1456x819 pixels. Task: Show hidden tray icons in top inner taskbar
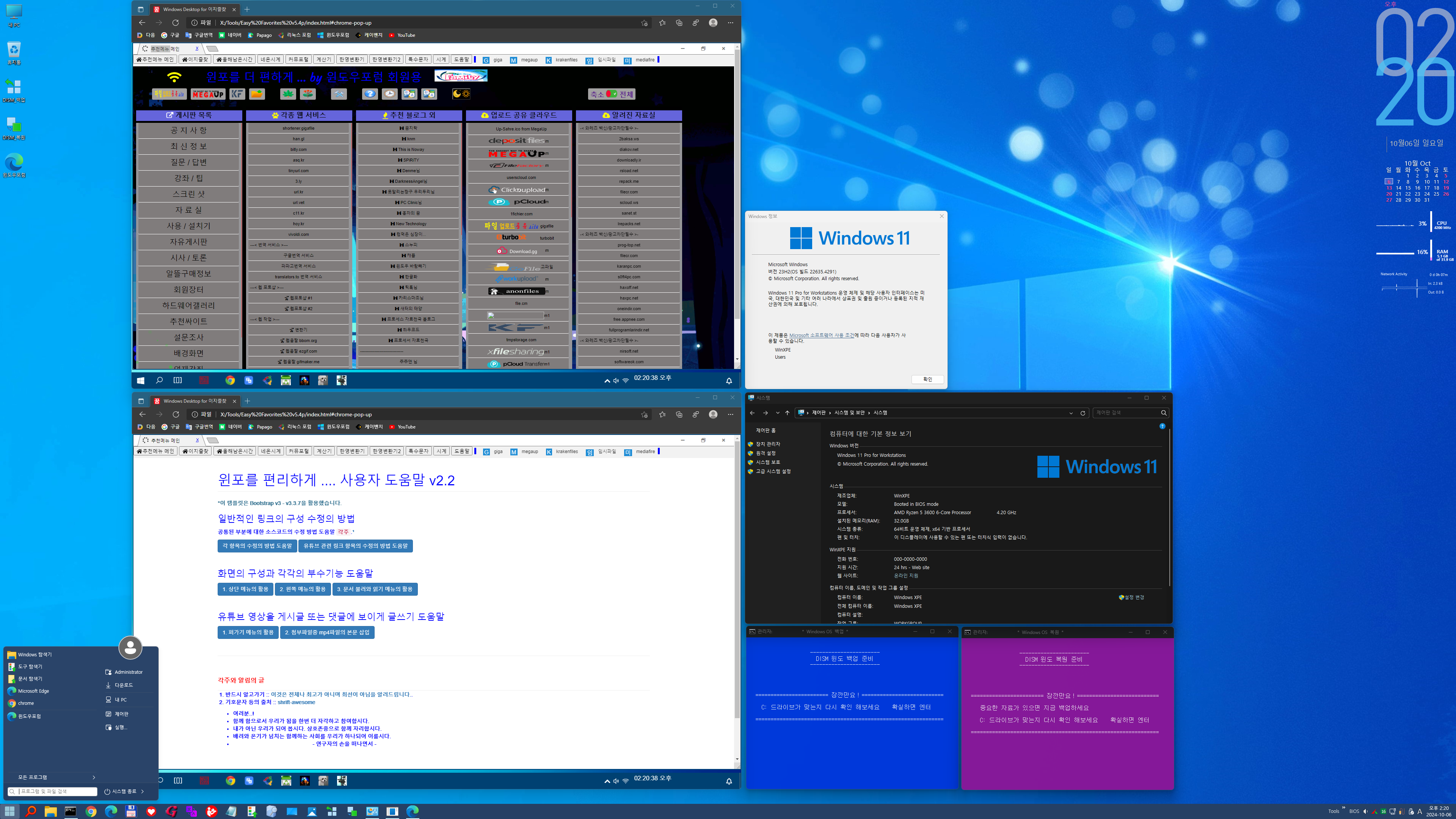coord(607,380)
